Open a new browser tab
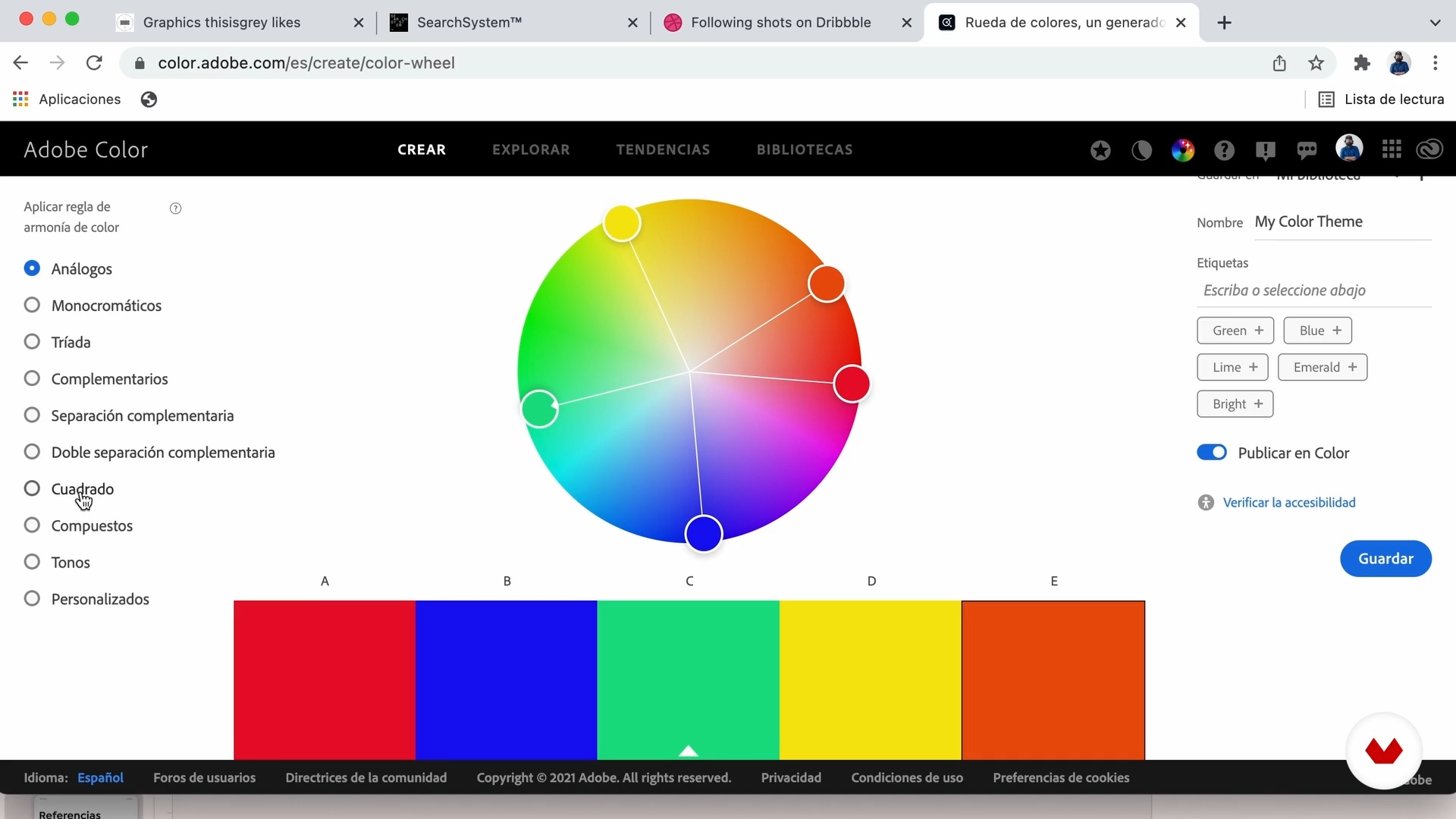Viewport: 1456px width, 819px height. pos(1224,23)
